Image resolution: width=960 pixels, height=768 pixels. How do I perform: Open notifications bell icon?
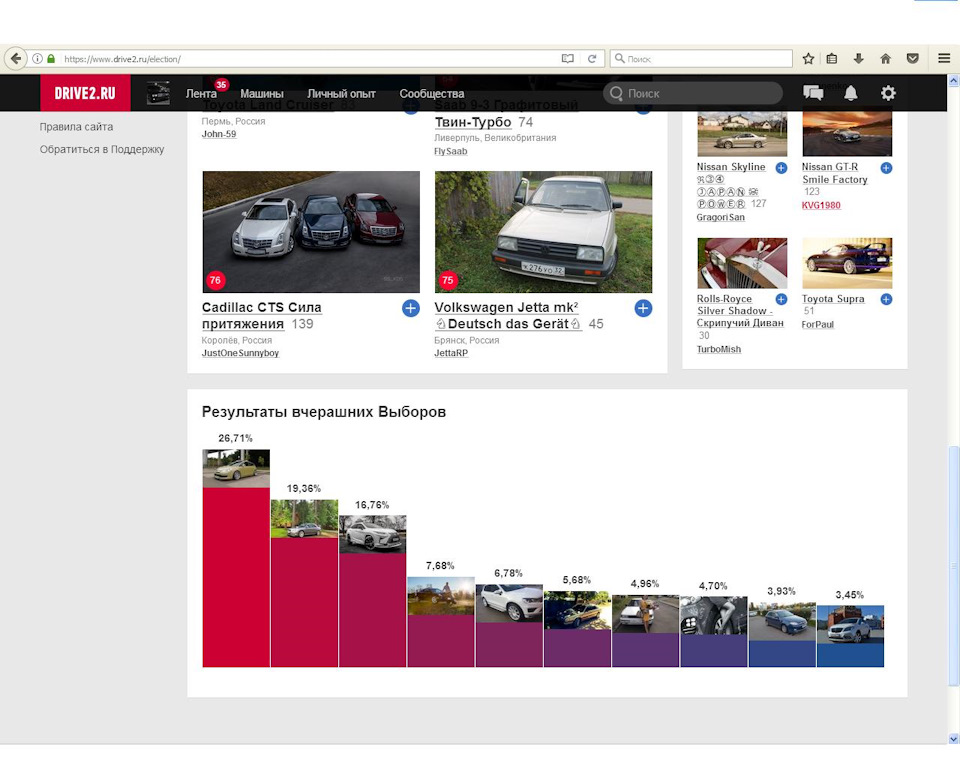click(850, 93)
